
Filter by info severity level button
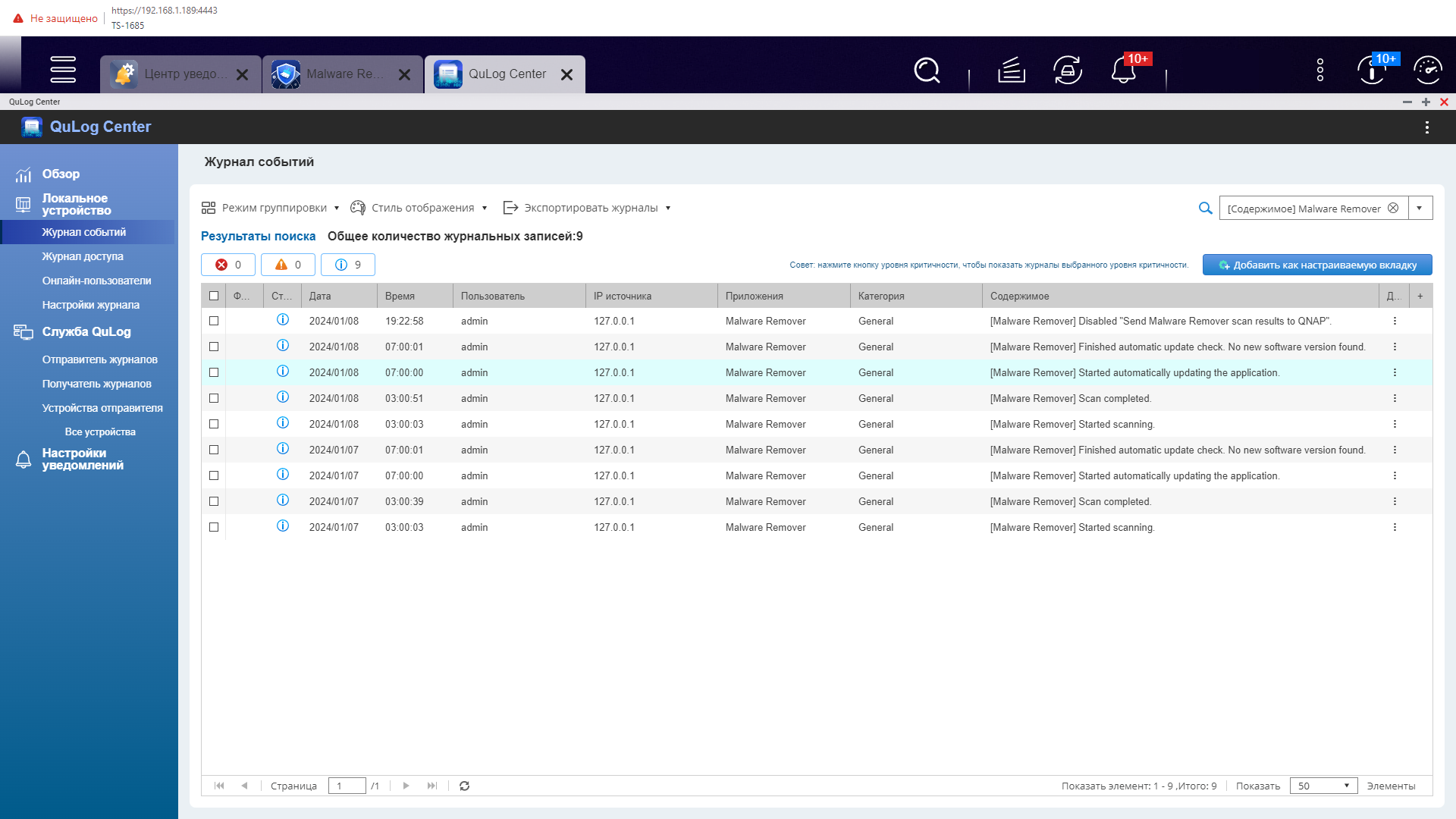(x=348, y=265)
